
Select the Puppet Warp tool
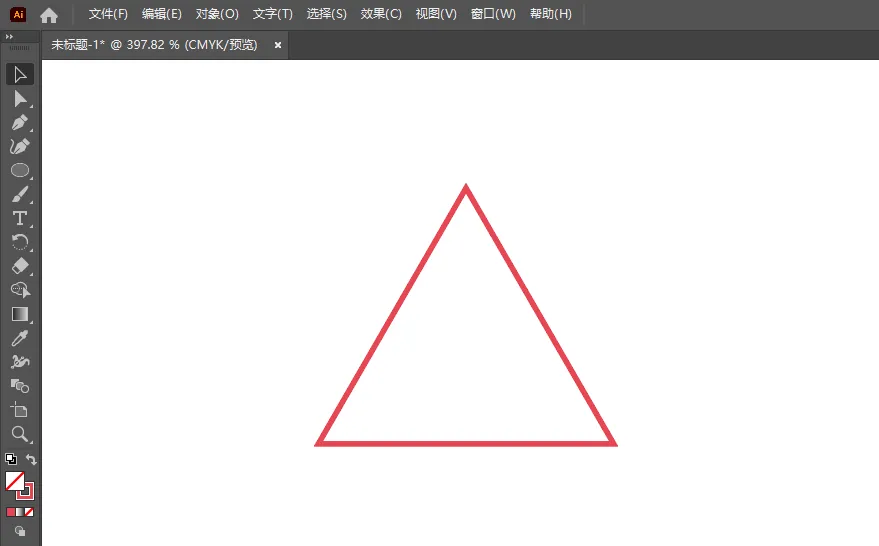point(20,362)
